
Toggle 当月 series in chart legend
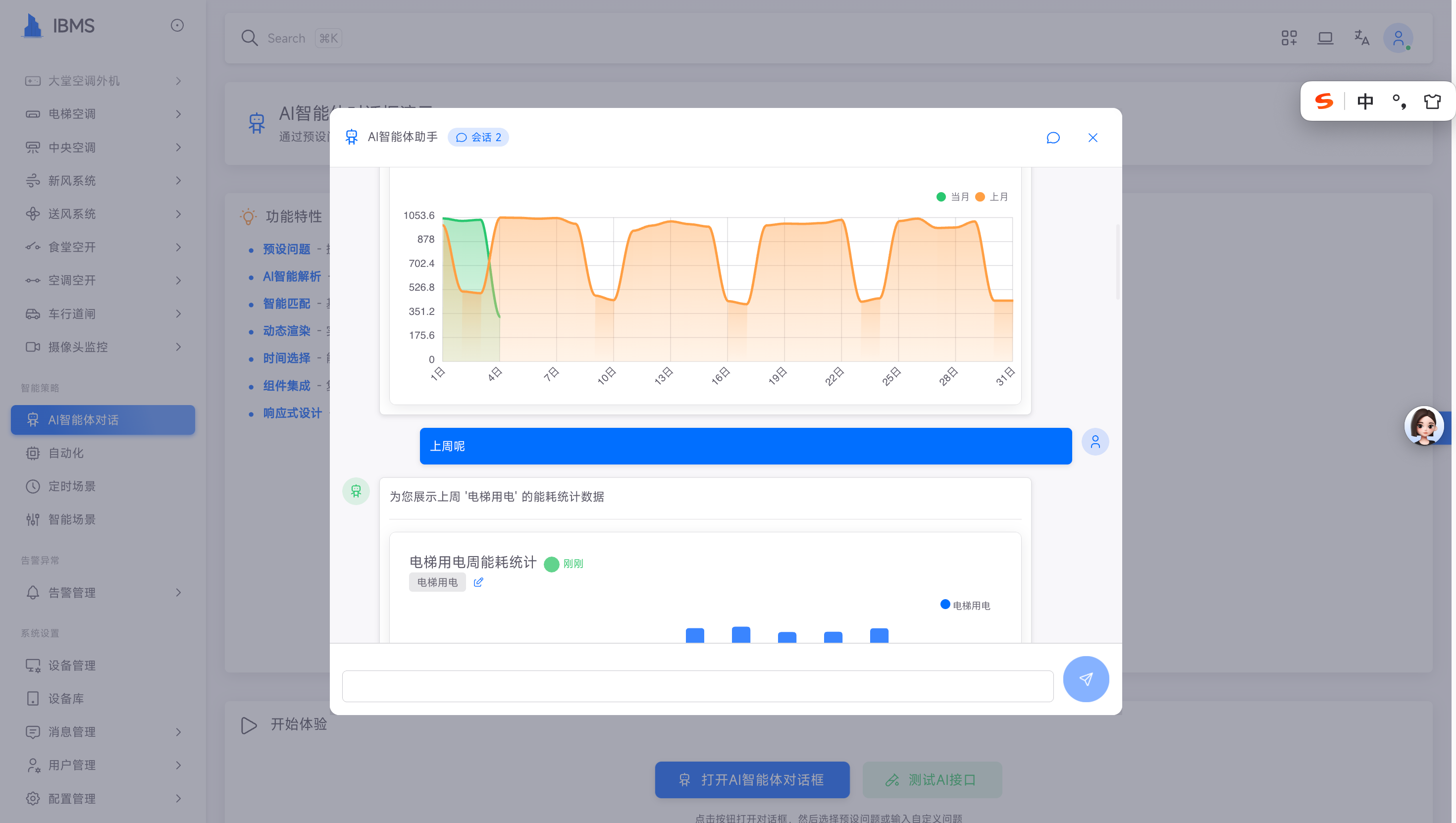pos(952,197)
